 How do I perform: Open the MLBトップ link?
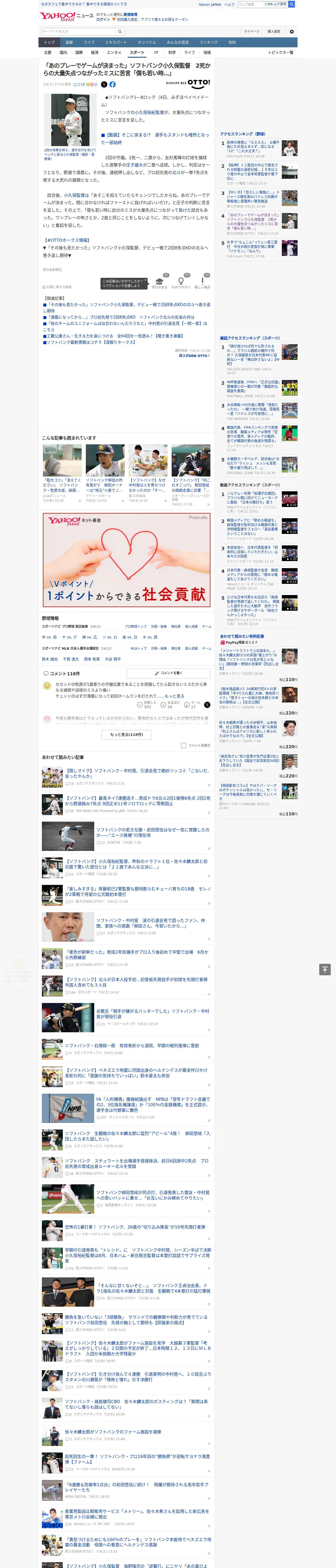pos(138,649)
